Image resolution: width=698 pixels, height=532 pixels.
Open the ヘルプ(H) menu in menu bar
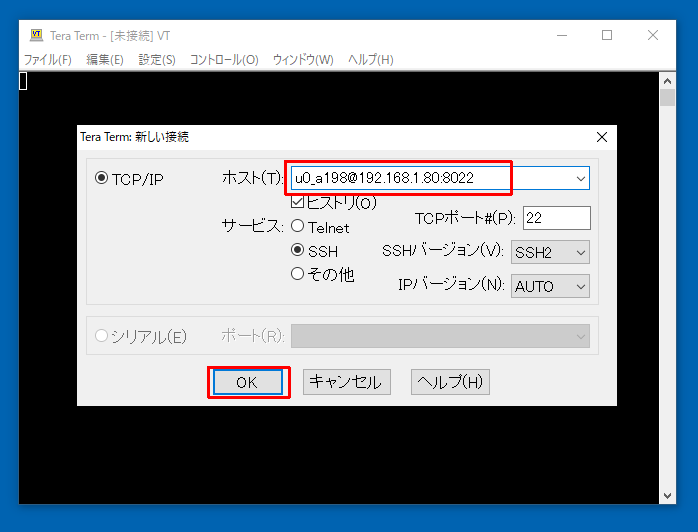[x=371, y=60]
